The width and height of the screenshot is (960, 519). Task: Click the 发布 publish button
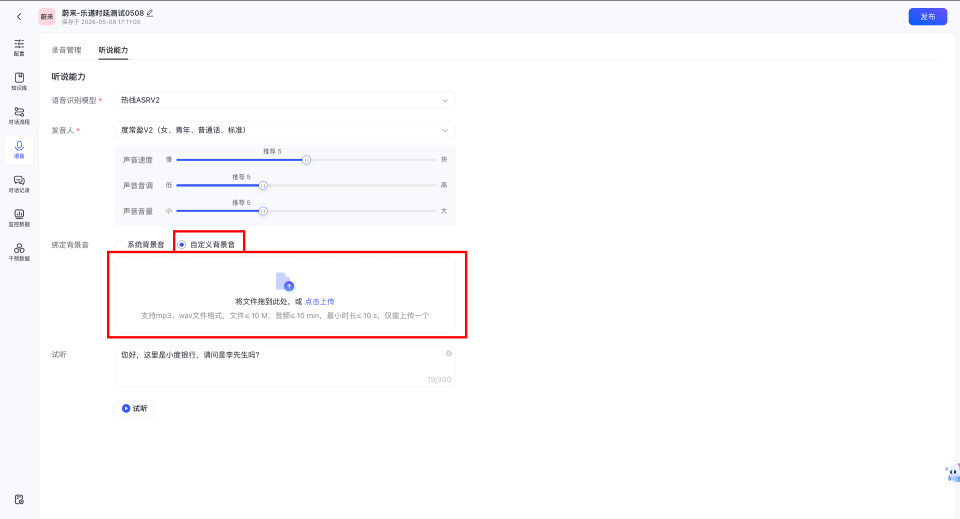(928, 17)
